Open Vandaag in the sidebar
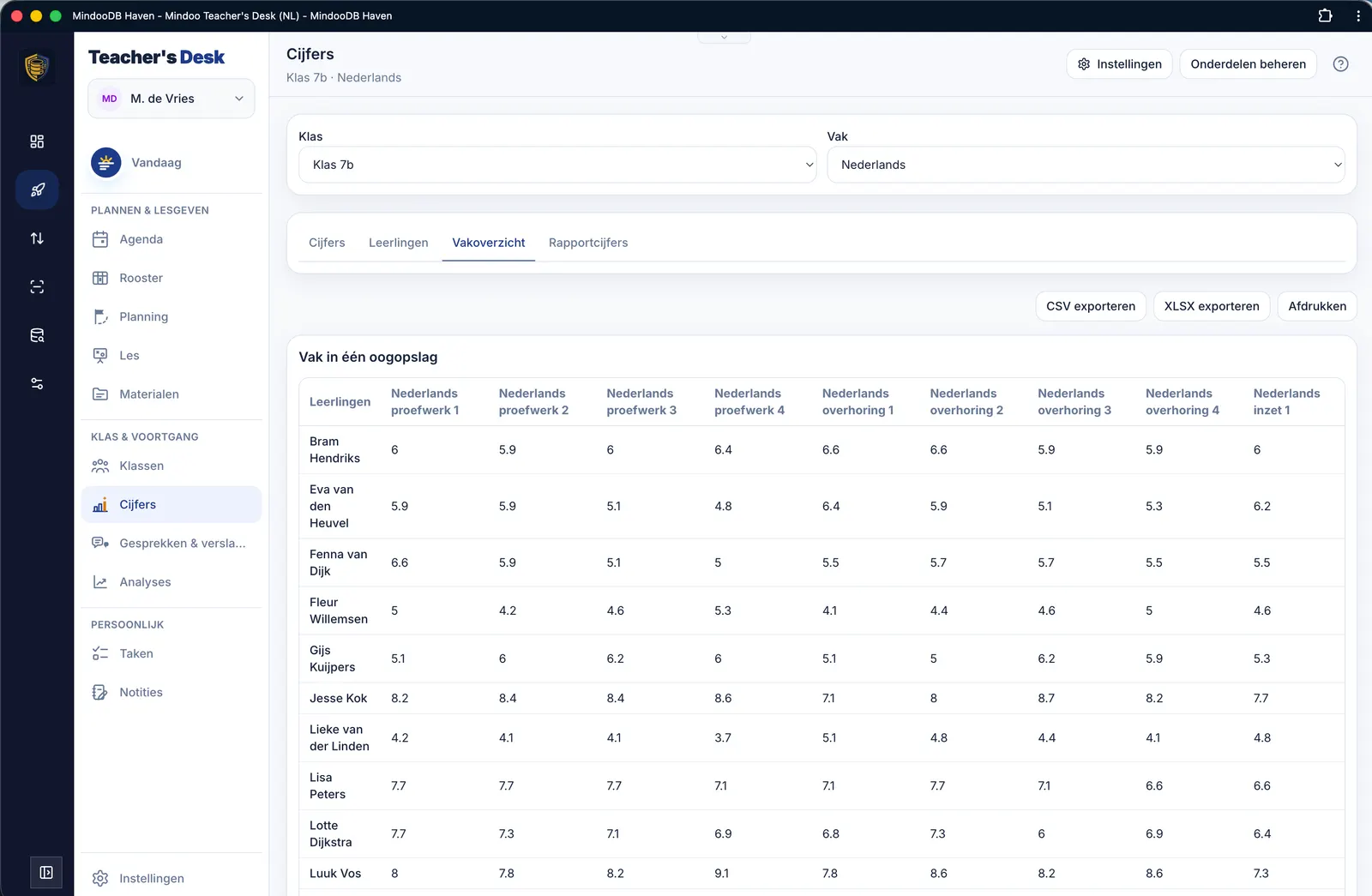The image size is (1372, 896). [x=171, y=163]
